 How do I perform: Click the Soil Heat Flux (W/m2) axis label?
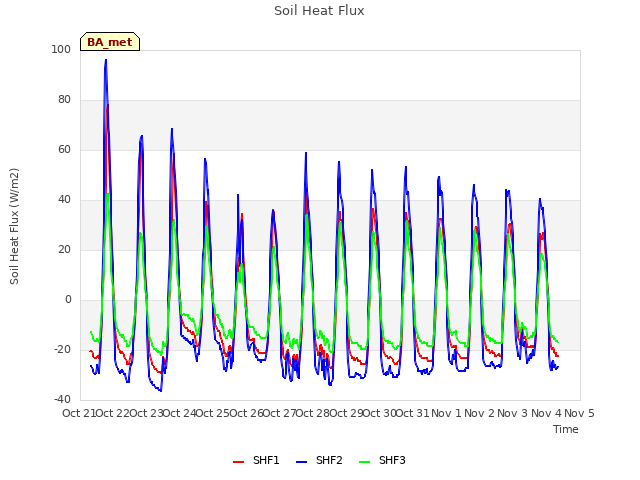click(x=15, y=226)
